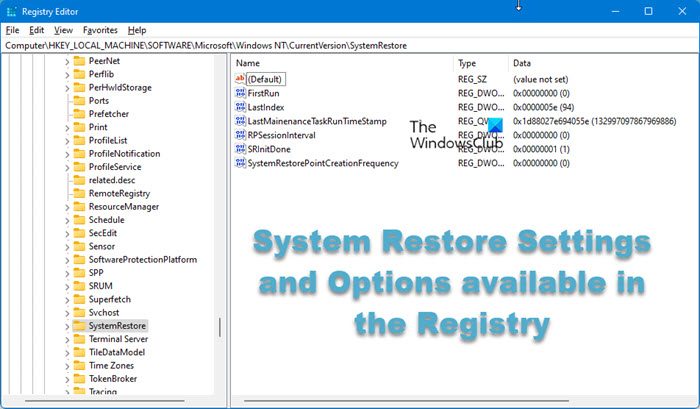Expand the PerHwIdStorage key

click(67, 88)
